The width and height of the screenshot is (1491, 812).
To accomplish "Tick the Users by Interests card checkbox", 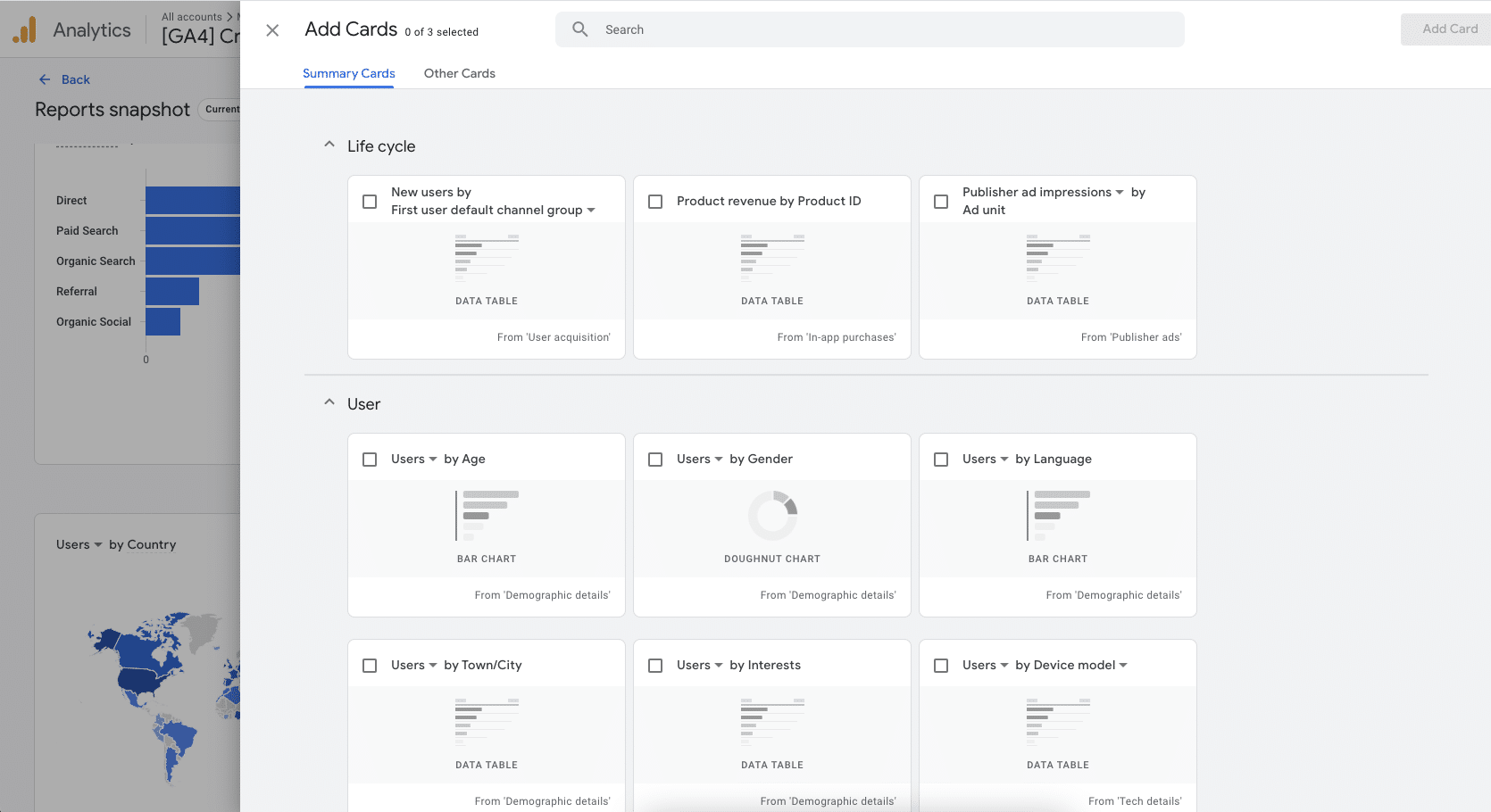I will pos(655,666).
